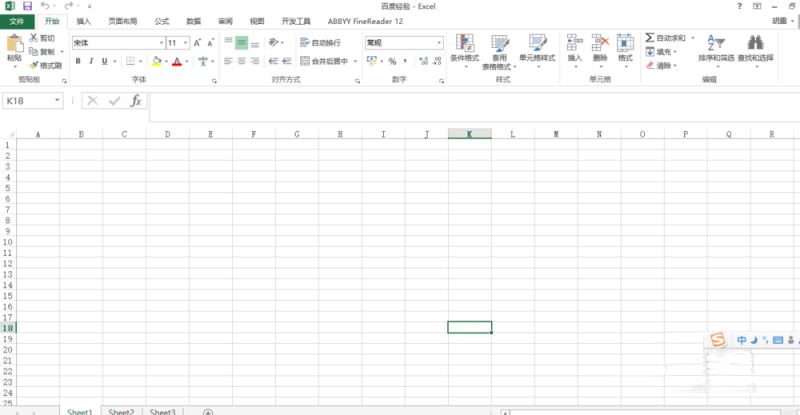The image size is (800, 415).
Task: Toggle Italic formatting
Action: pos(91,61)
